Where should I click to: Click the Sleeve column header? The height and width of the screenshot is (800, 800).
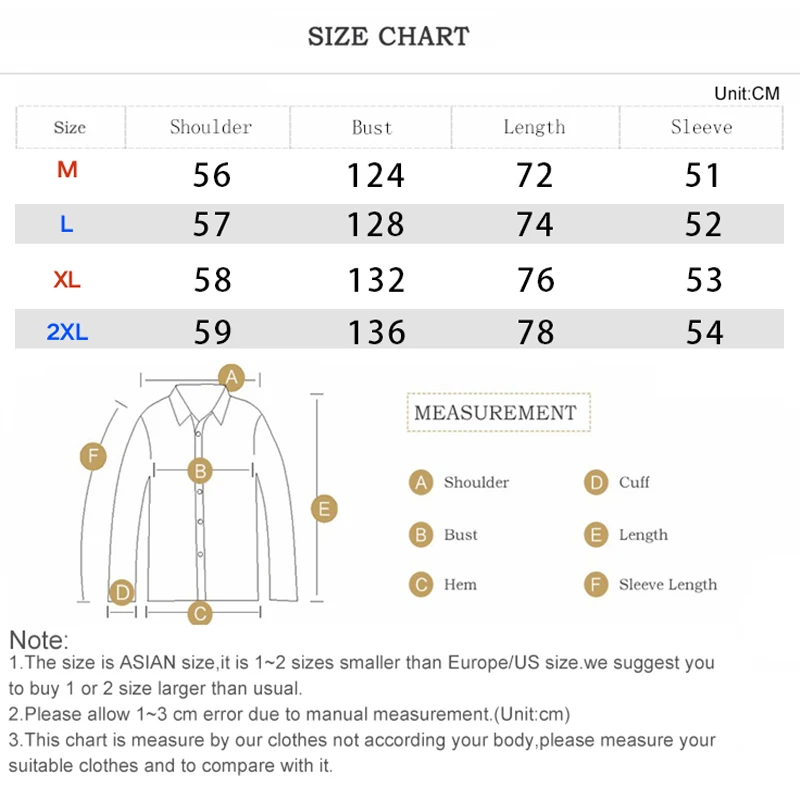(701, 127)
